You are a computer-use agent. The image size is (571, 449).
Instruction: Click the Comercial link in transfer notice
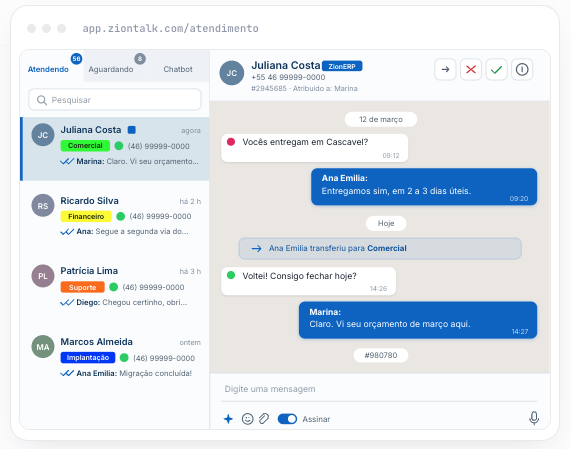[387, 248]
